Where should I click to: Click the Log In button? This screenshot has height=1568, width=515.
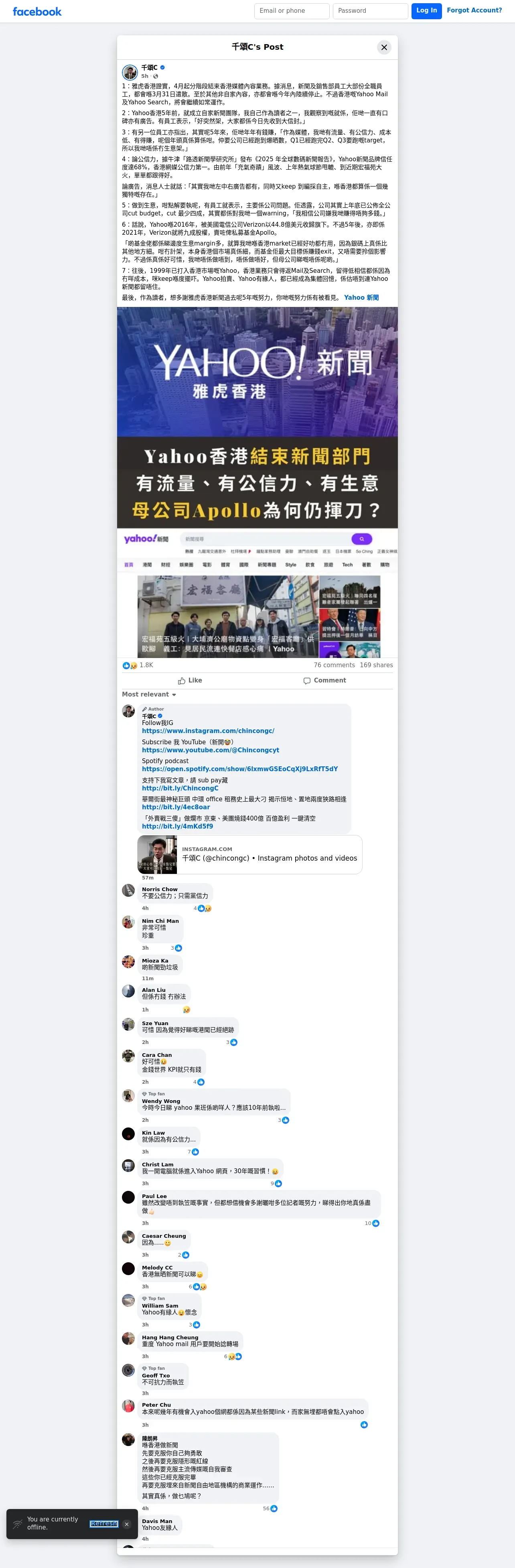(x=427, y=11)
